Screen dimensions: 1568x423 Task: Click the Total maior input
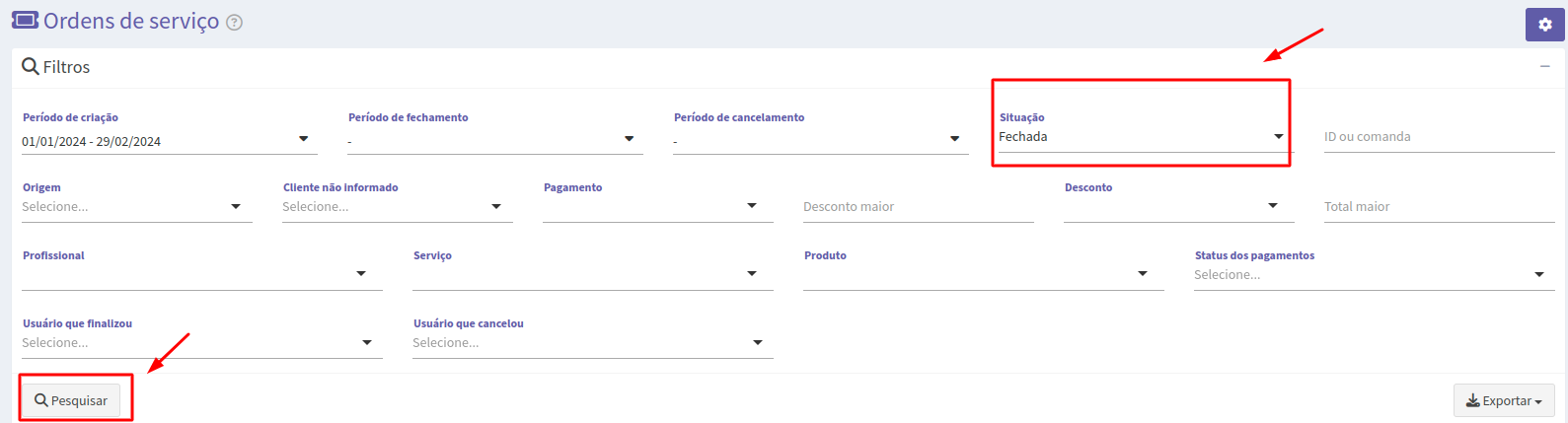click(1440, 207)
